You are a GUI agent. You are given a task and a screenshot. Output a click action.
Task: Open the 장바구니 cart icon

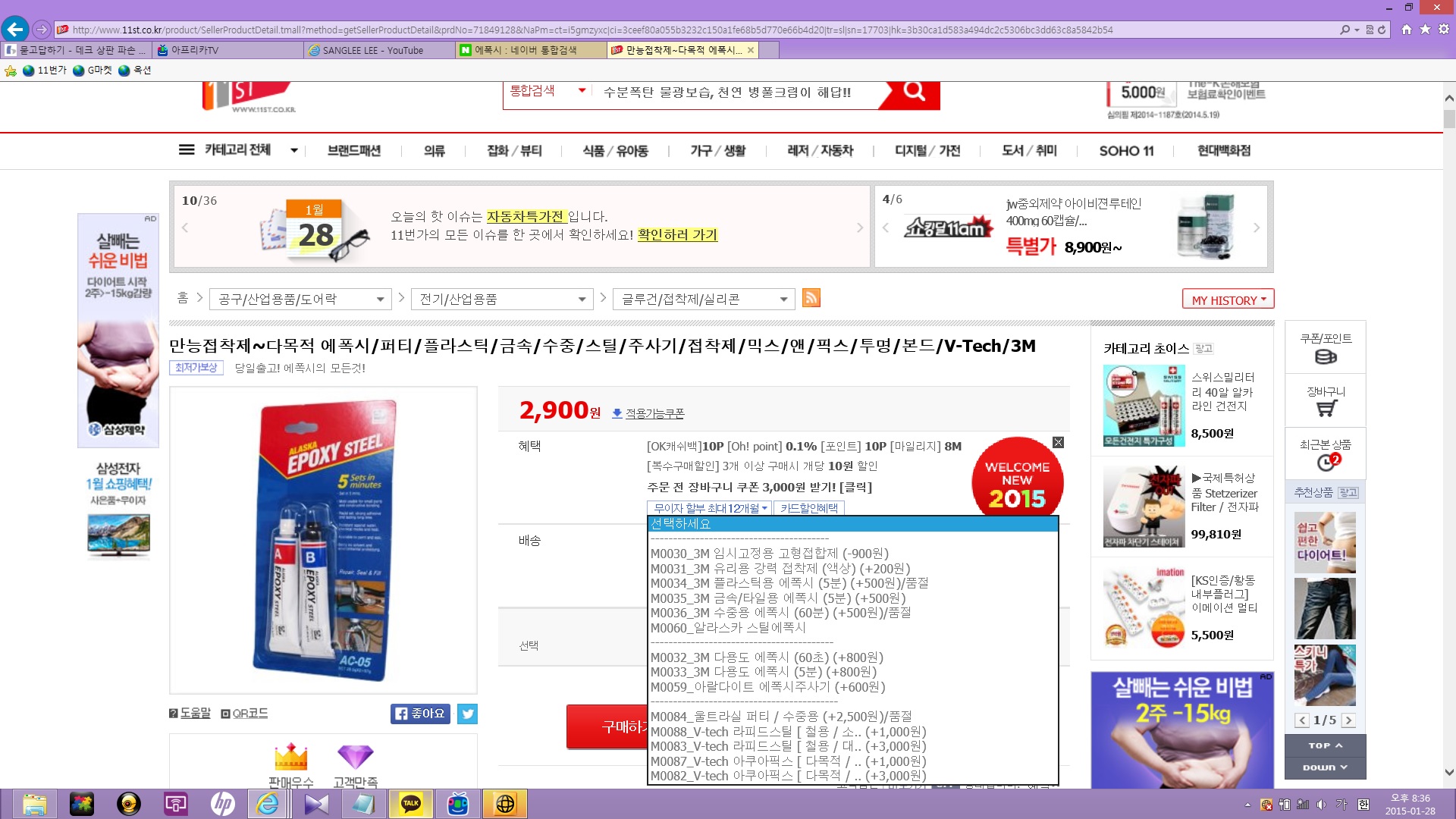(x=1326, y=400)
